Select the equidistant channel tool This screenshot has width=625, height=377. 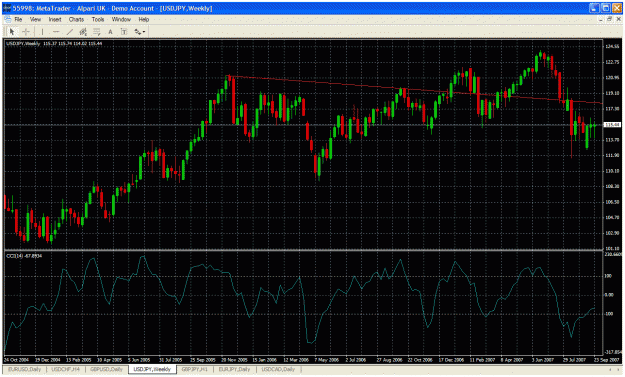click(83, 32)
